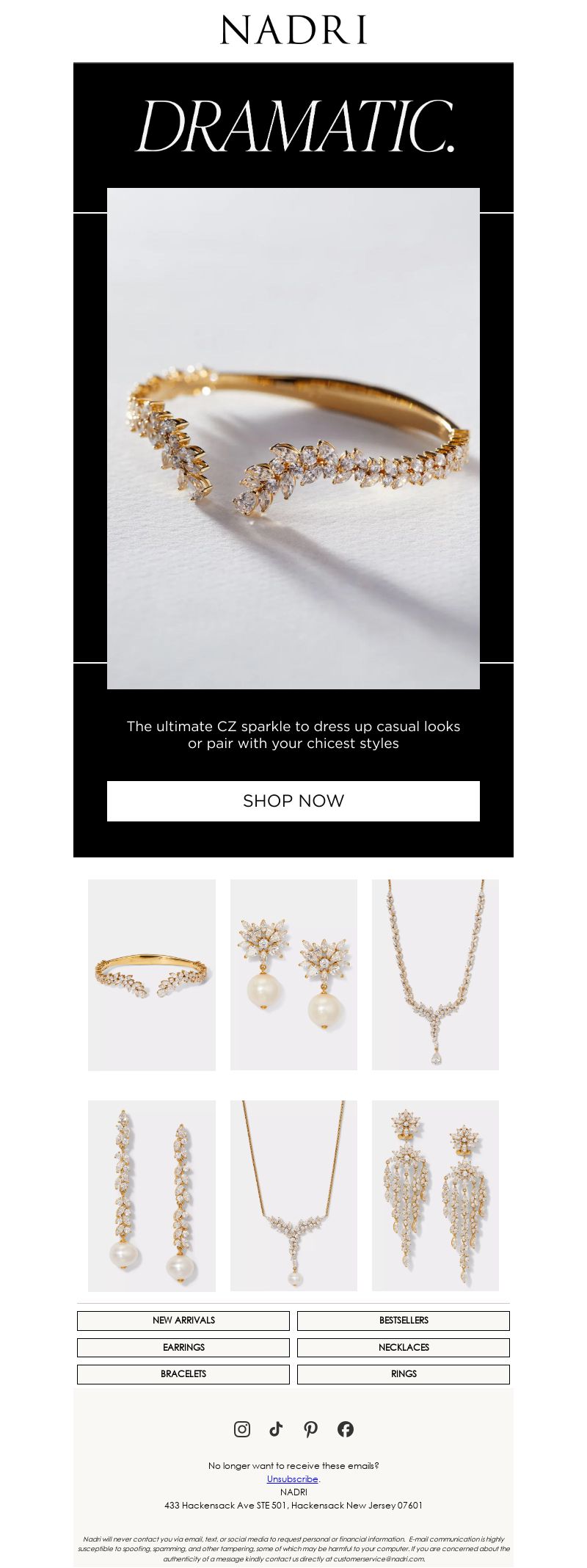This screenshot has height=1568, width=587.
Task: Open the TikTok icon link
Action: pyautogui.click(x=276, y=1429)
